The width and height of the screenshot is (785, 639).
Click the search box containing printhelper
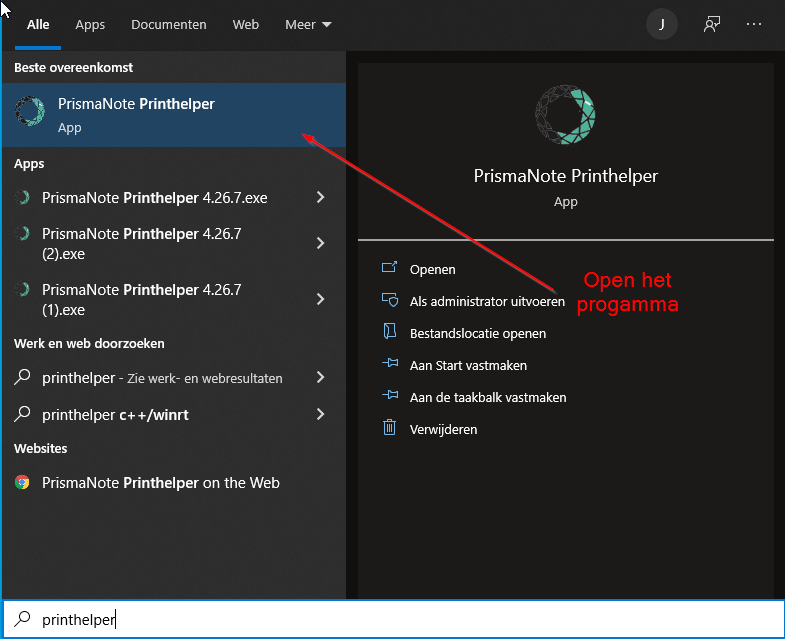click(394, 619)
